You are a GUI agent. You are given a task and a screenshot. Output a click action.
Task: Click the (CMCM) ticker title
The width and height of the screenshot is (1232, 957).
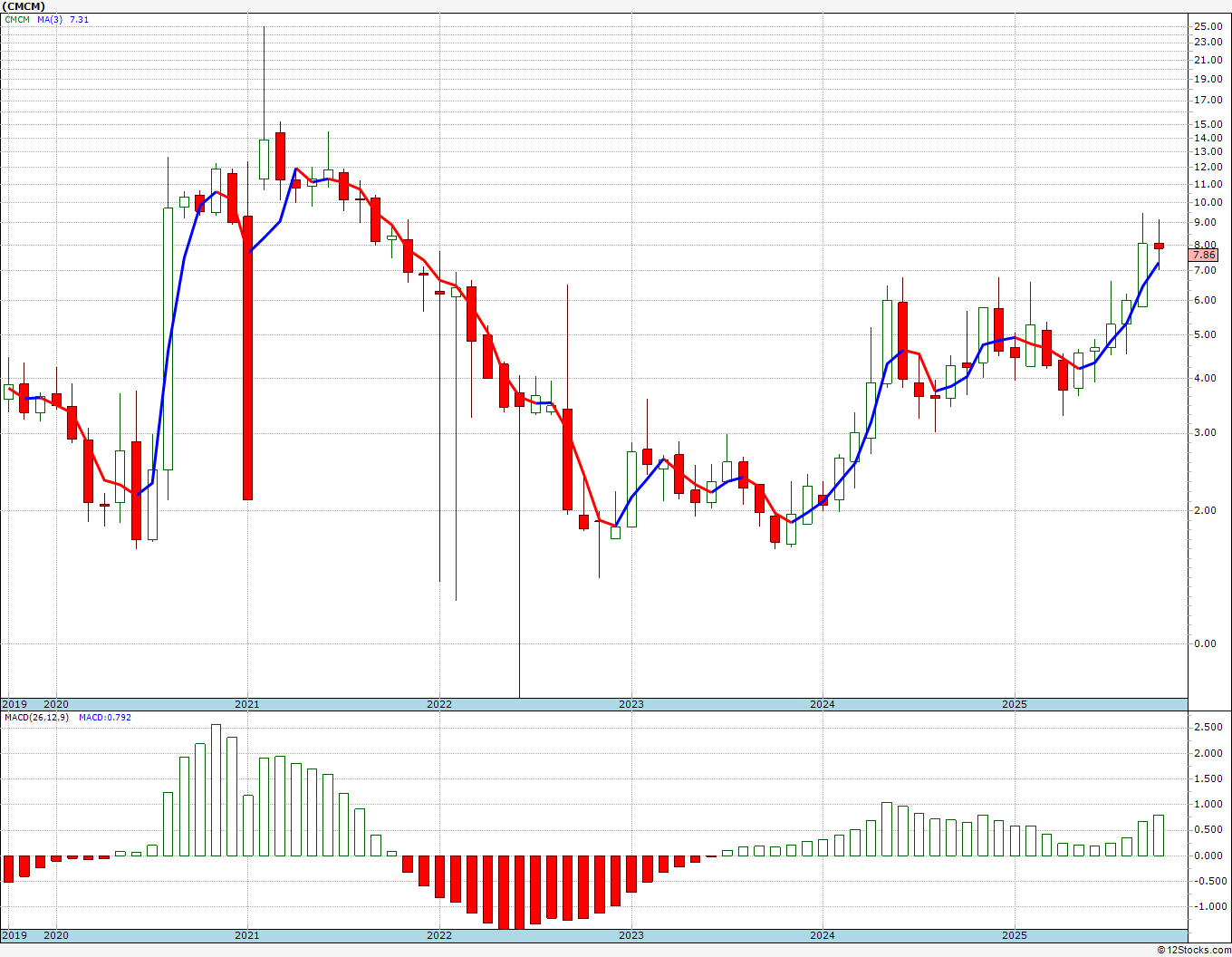(x=24, y=6)
